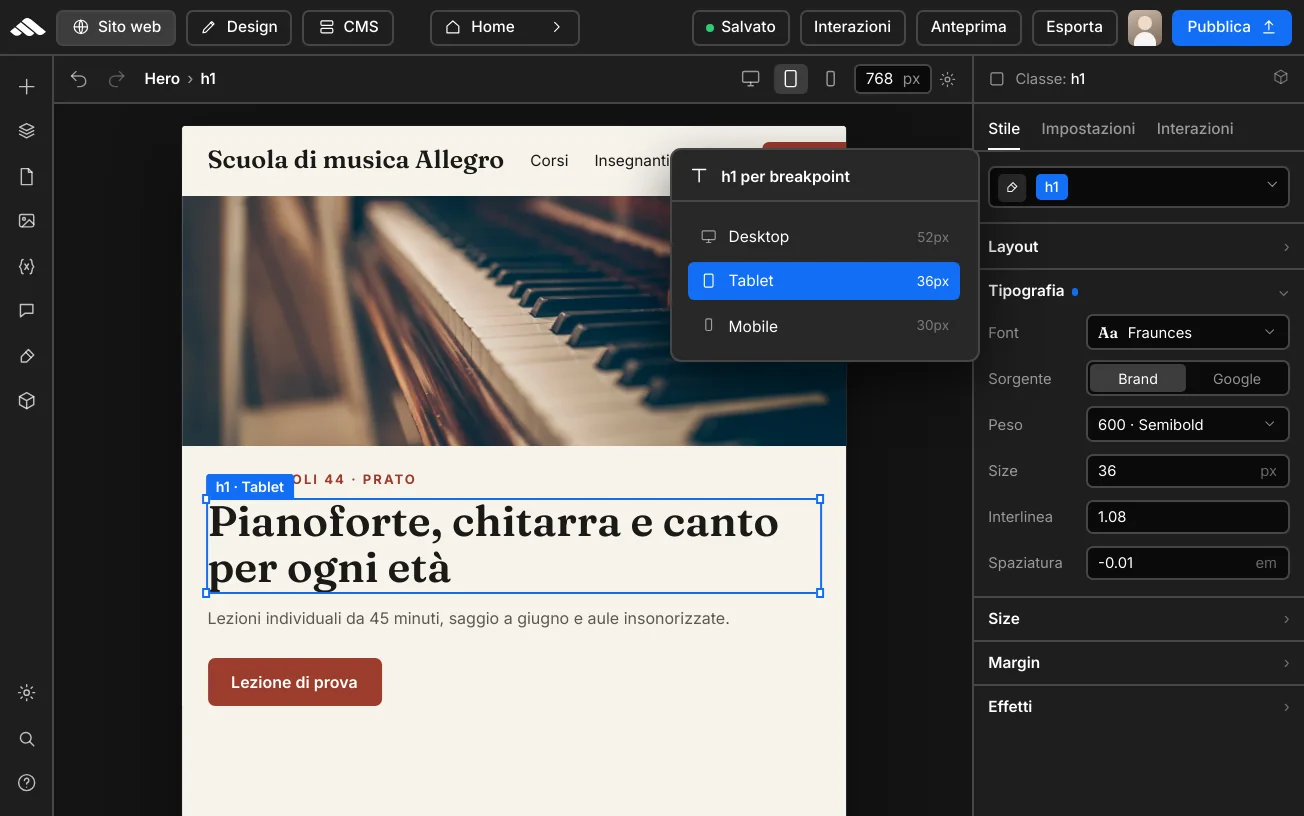
Task: Click the Interazioni button in top bar
Action: 853,27
